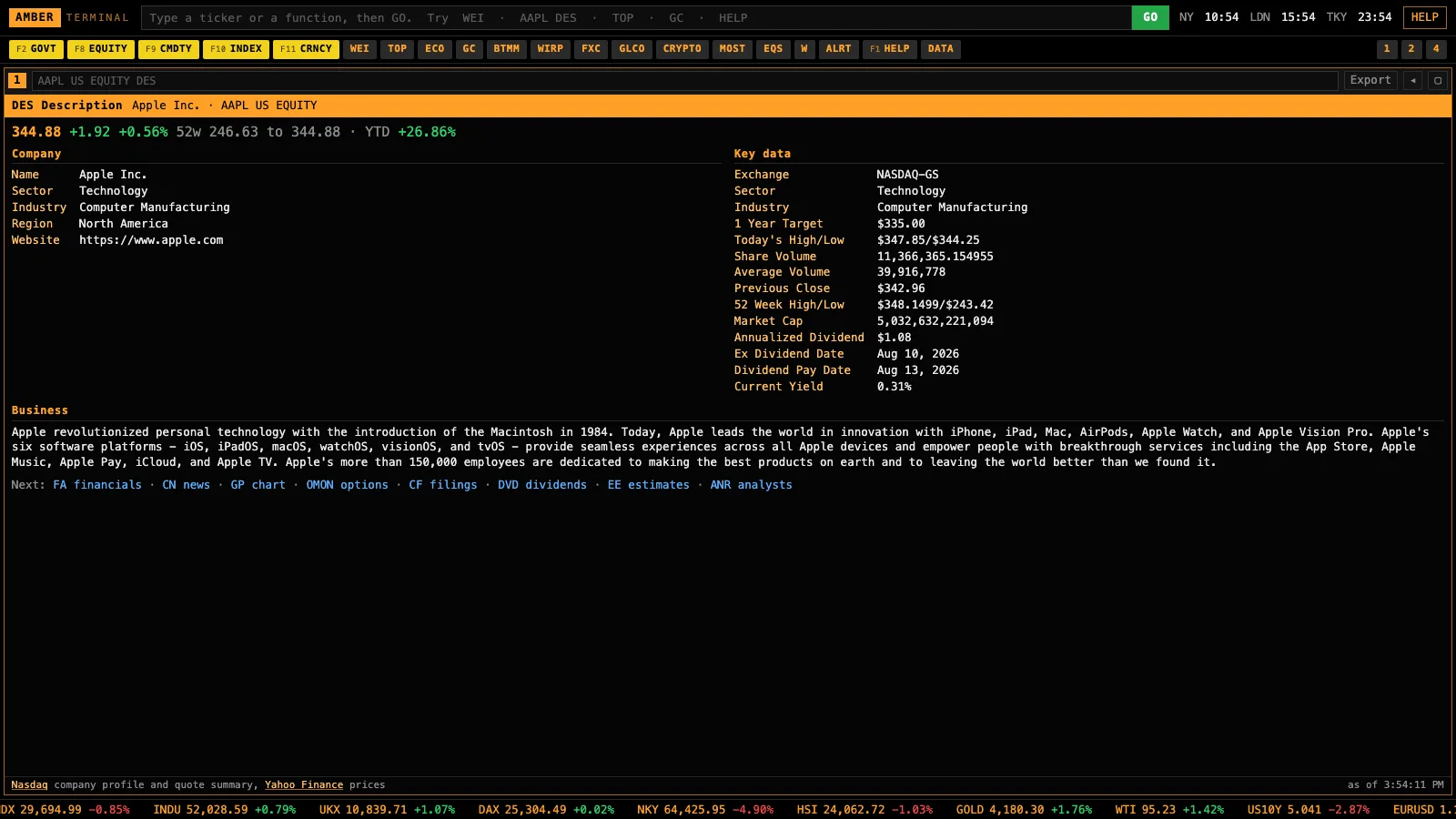Launch the BTMM function

pyautogui.click(x=507, y=49)
